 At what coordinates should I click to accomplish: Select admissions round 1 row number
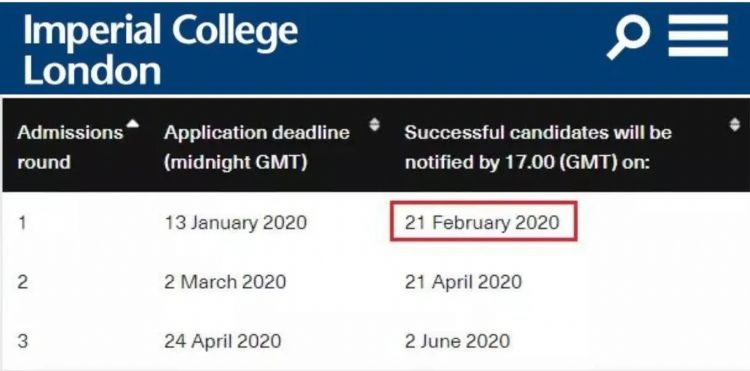tap(22, 223)
